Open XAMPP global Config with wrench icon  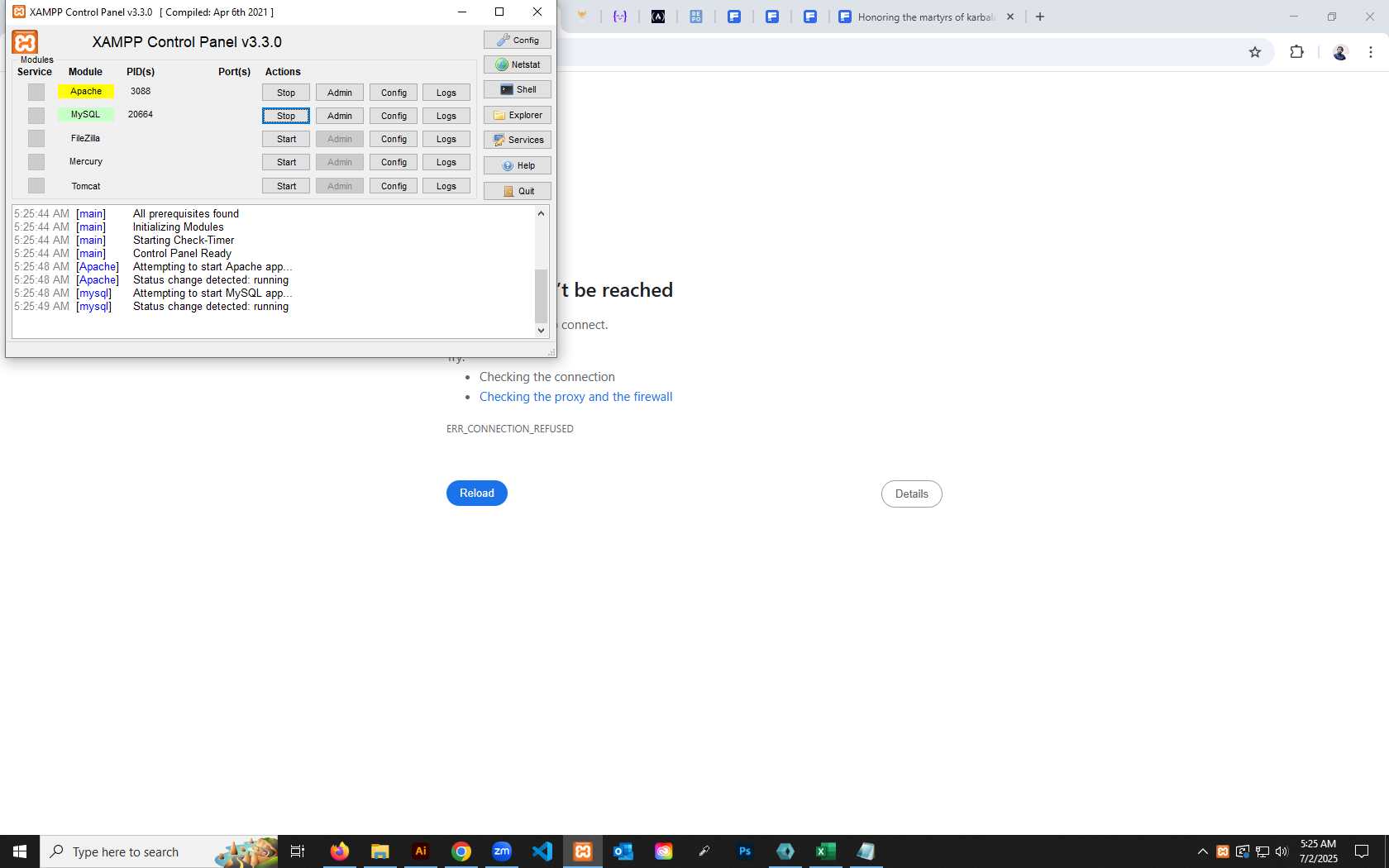[518, 40]
